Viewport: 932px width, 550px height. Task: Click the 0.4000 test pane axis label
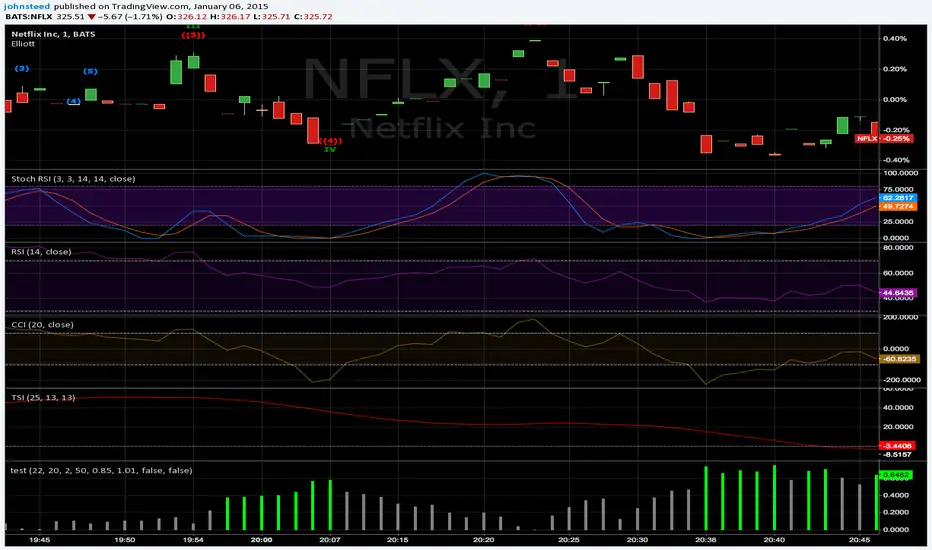click(896, 495)
